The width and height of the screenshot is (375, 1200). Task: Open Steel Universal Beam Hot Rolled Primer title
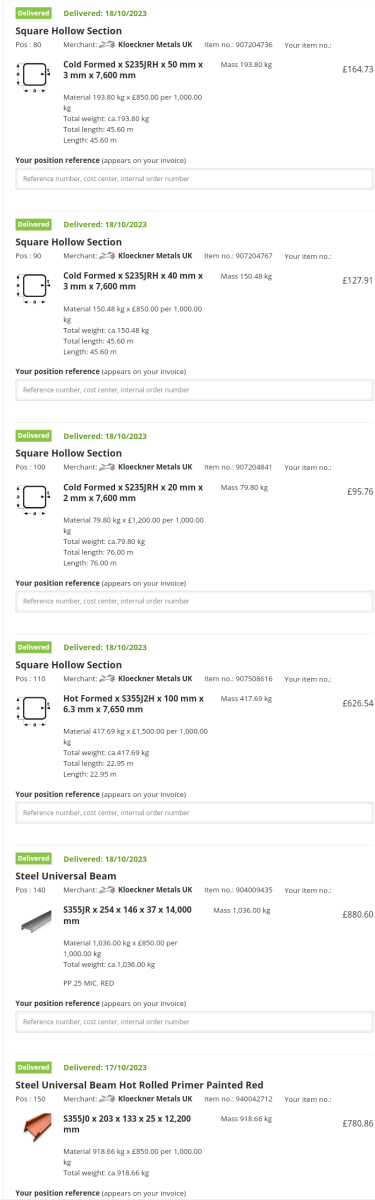click(139, 1084)
